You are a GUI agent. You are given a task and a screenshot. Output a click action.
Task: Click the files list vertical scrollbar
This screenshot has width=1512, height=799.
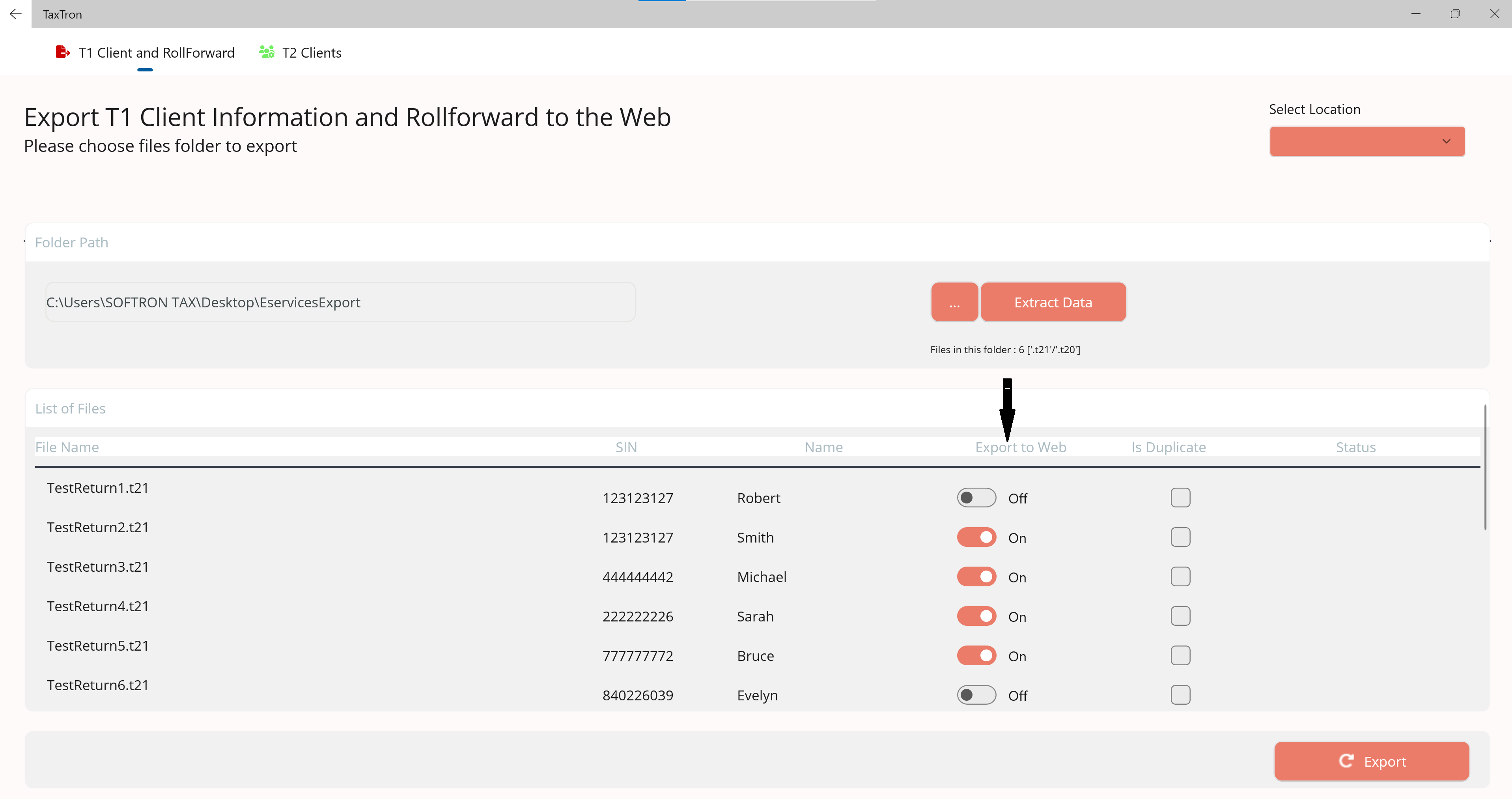tap(1485, 467)
